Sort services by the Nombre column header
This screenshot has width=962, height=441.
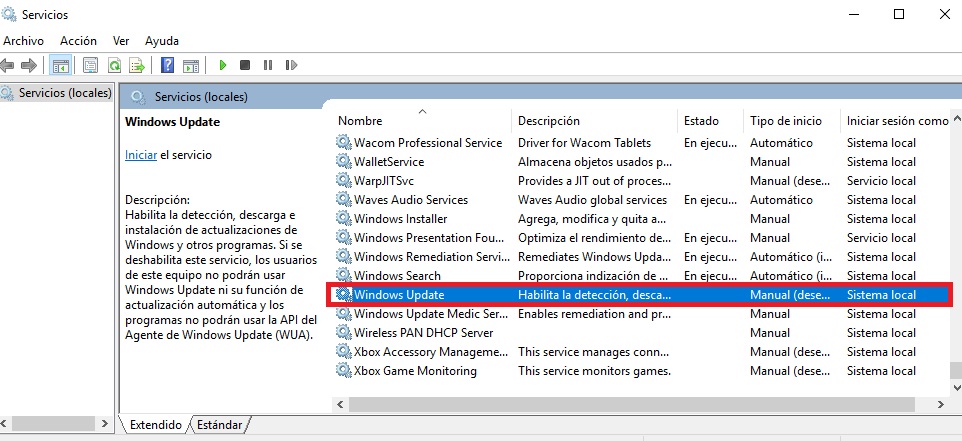tap(360, 121)
